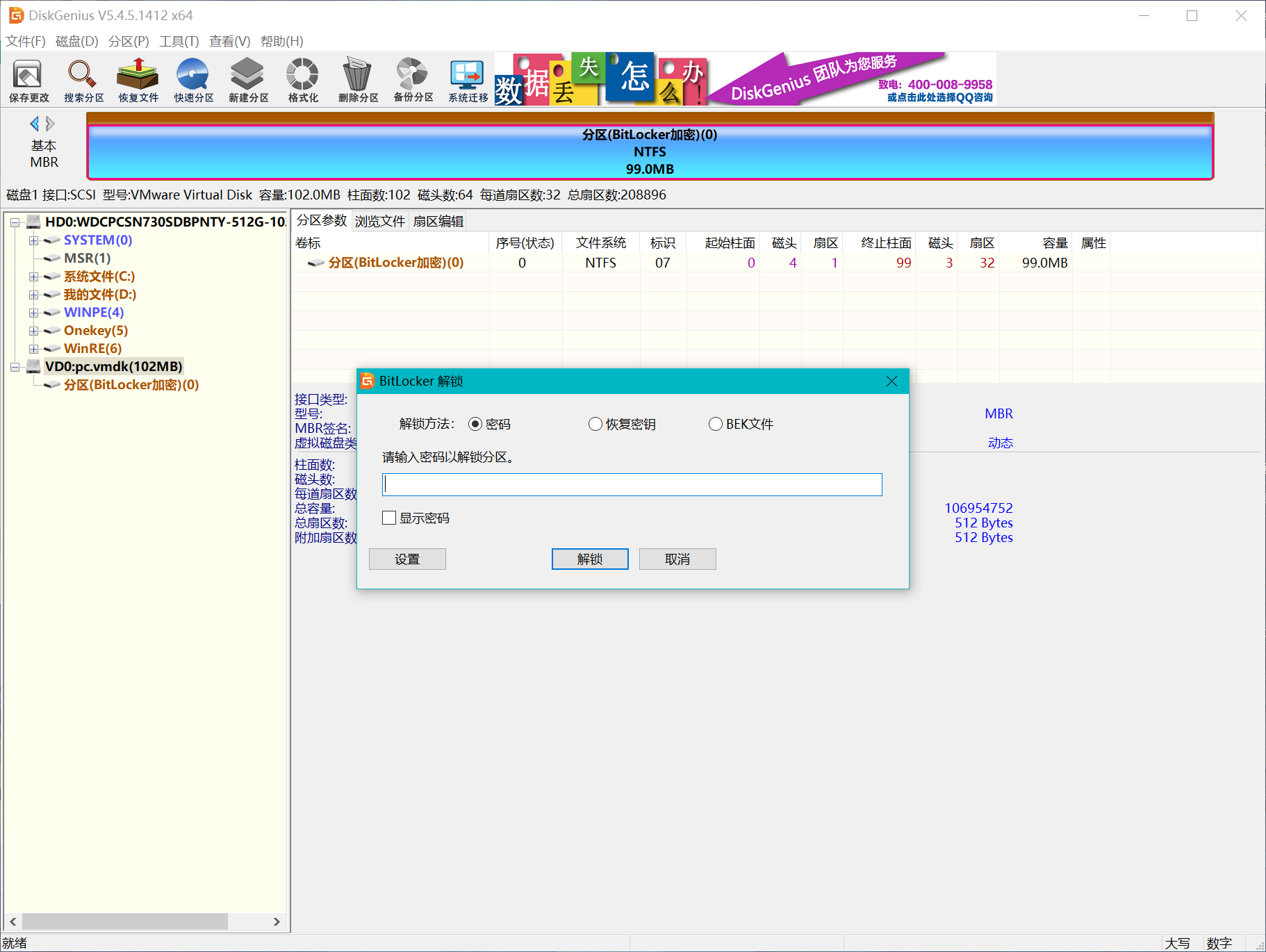Open the 帮助(H) menu
Screen dimensions: 1266x952
282,41
